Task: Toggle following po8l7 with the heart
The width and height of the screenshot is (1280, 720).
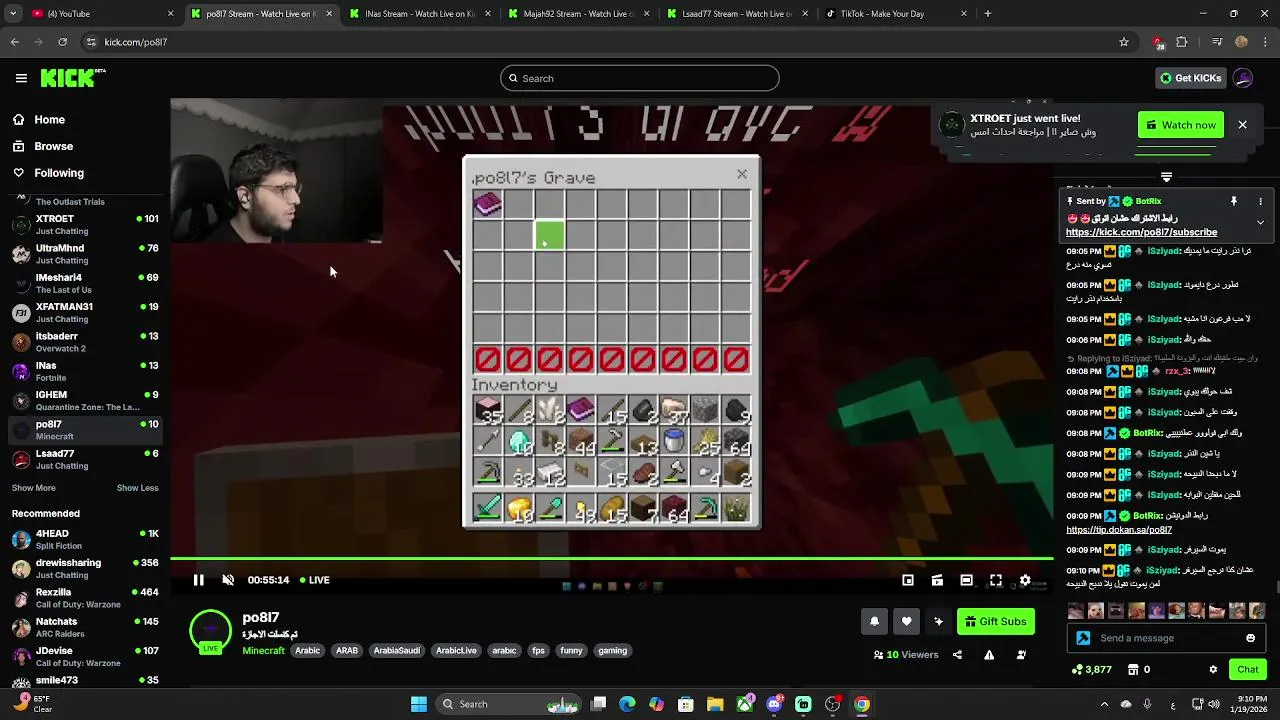Action: click(x=906, y=621)
